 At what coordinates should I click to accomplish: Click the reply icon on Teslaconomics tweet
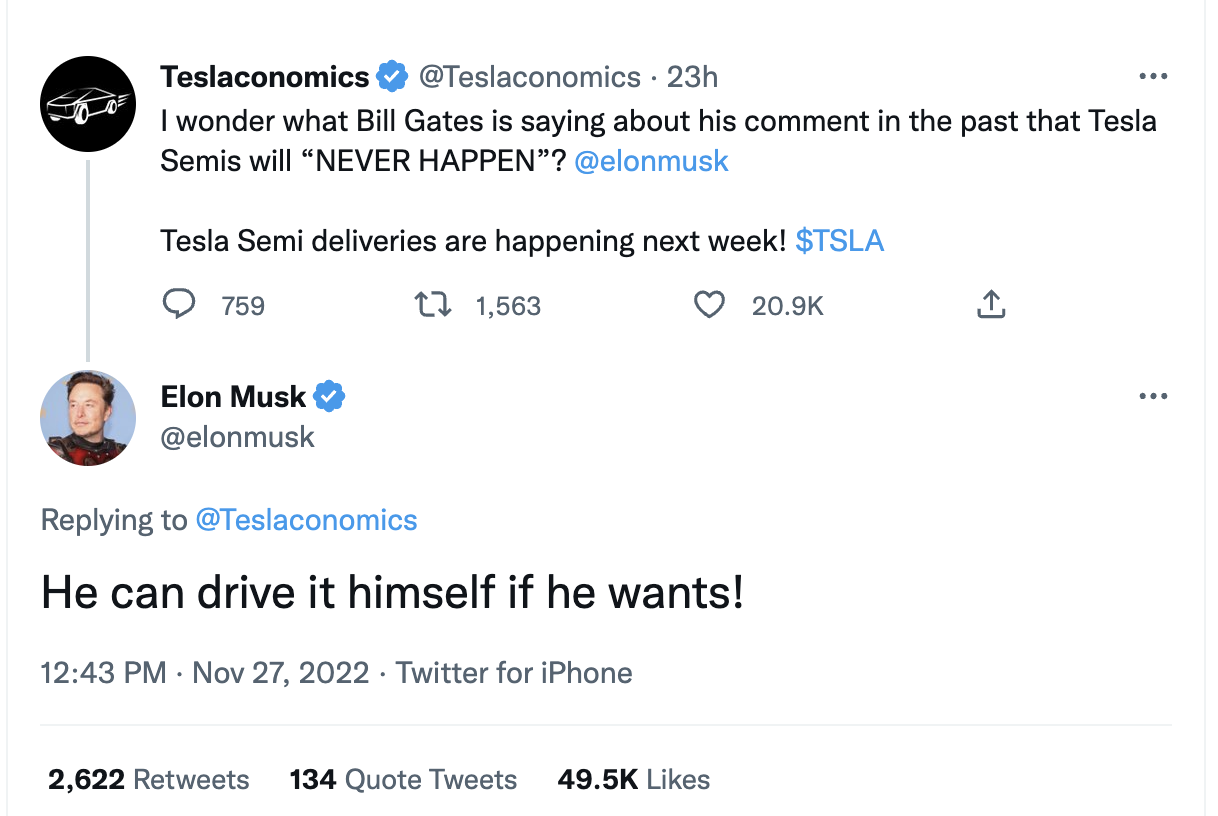178,305
